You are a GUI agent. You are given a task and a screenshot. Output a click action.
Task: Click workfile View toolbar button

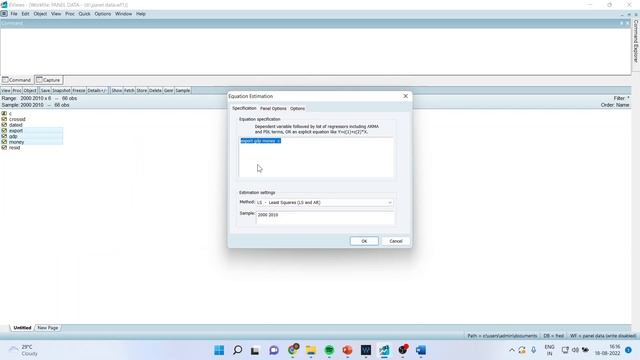point(6,91)
